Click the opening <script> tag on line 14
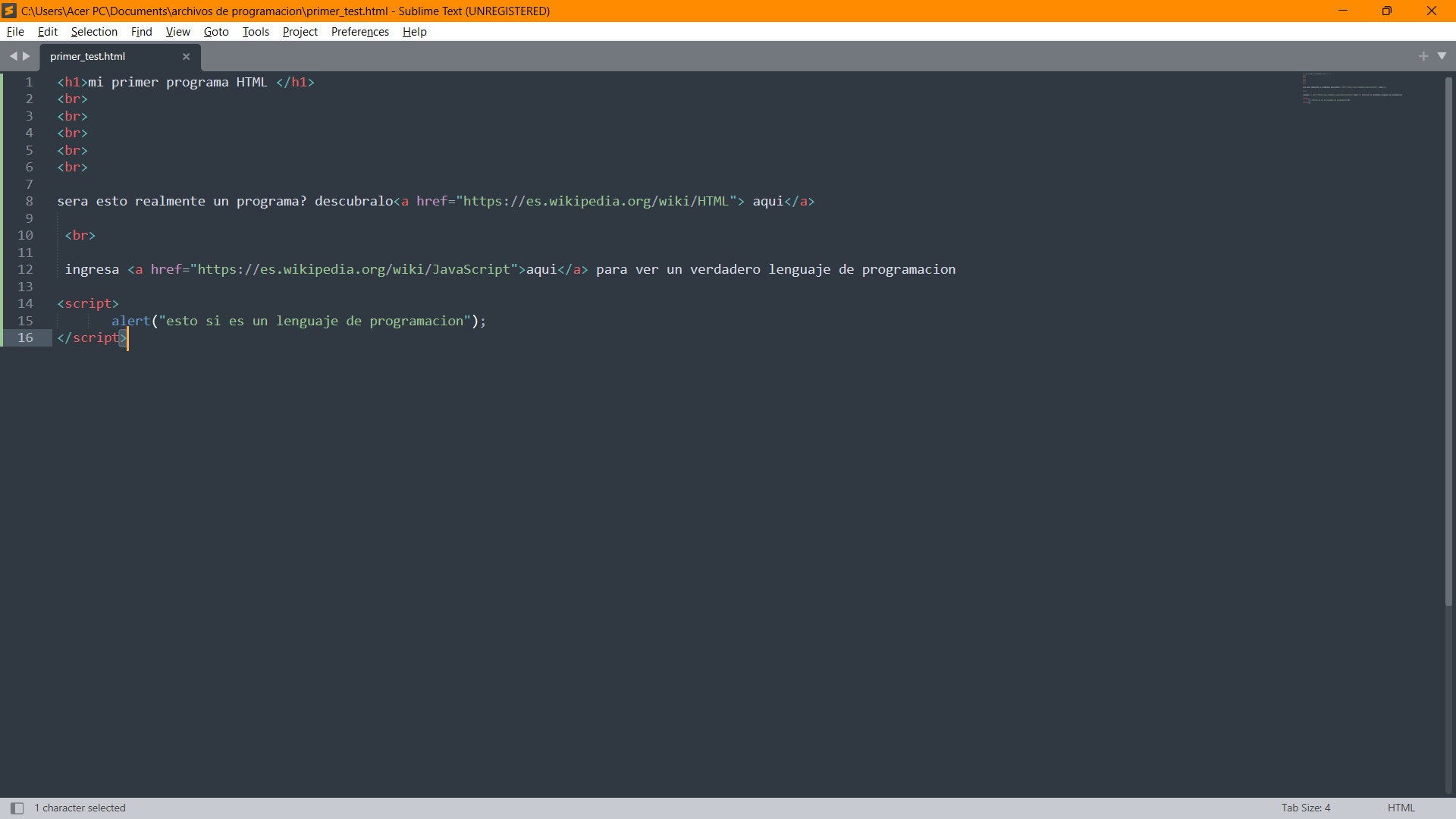The height and width of the screenshot is (819, 1456). pyautogui.click(x=88, y=304)
